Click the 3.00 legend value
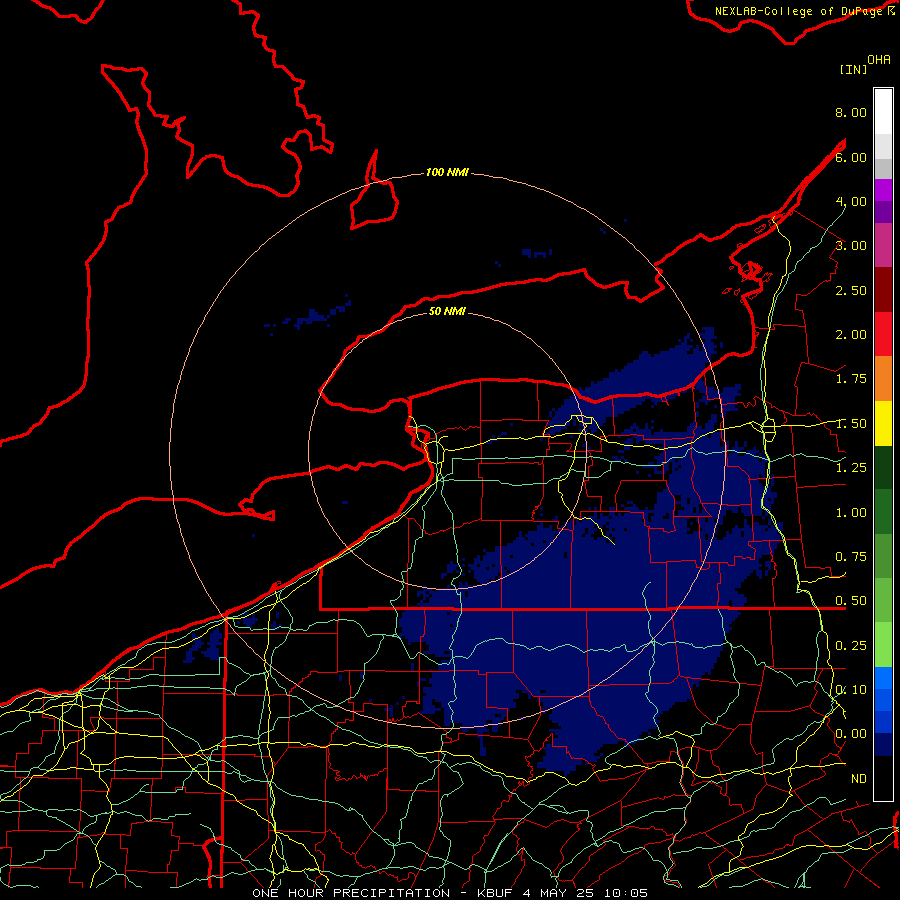 (x=851, y=246)
